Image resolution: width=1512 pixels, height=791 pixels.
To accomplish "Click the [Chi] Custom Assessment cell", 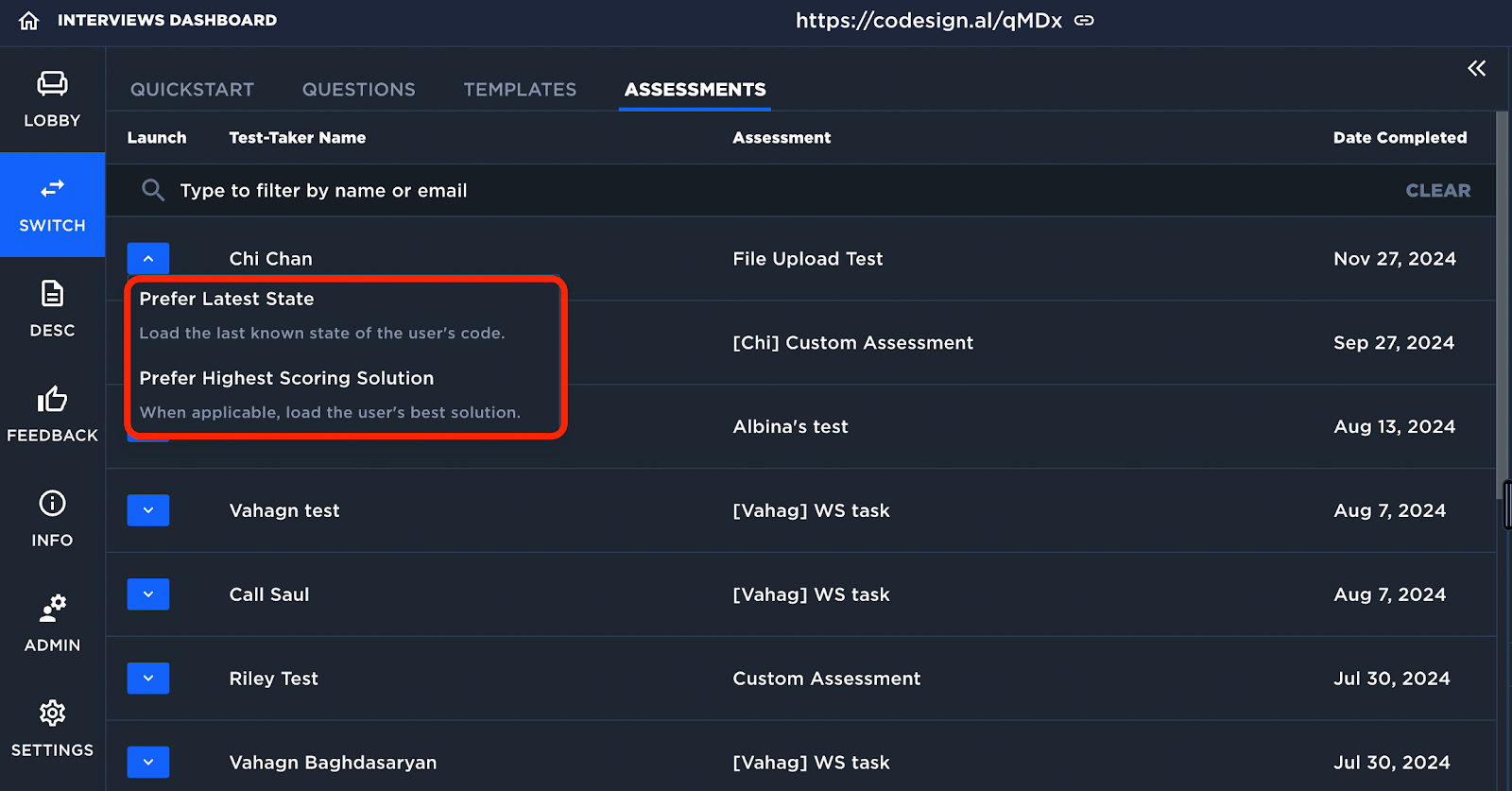I will (852, 343).
